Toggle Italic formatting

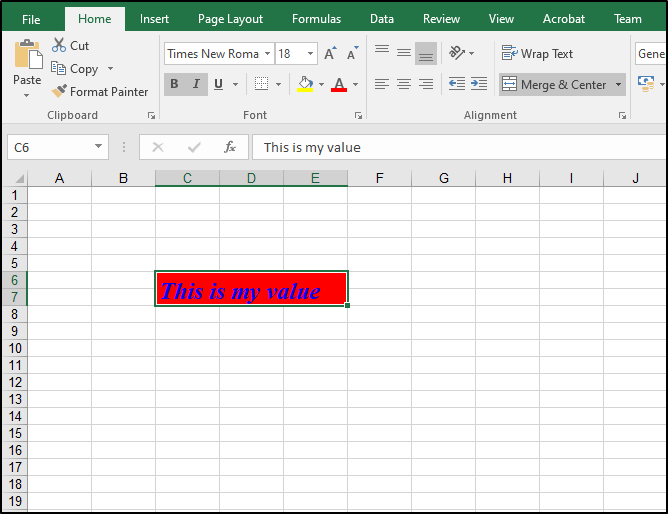[x=196, y=84]
